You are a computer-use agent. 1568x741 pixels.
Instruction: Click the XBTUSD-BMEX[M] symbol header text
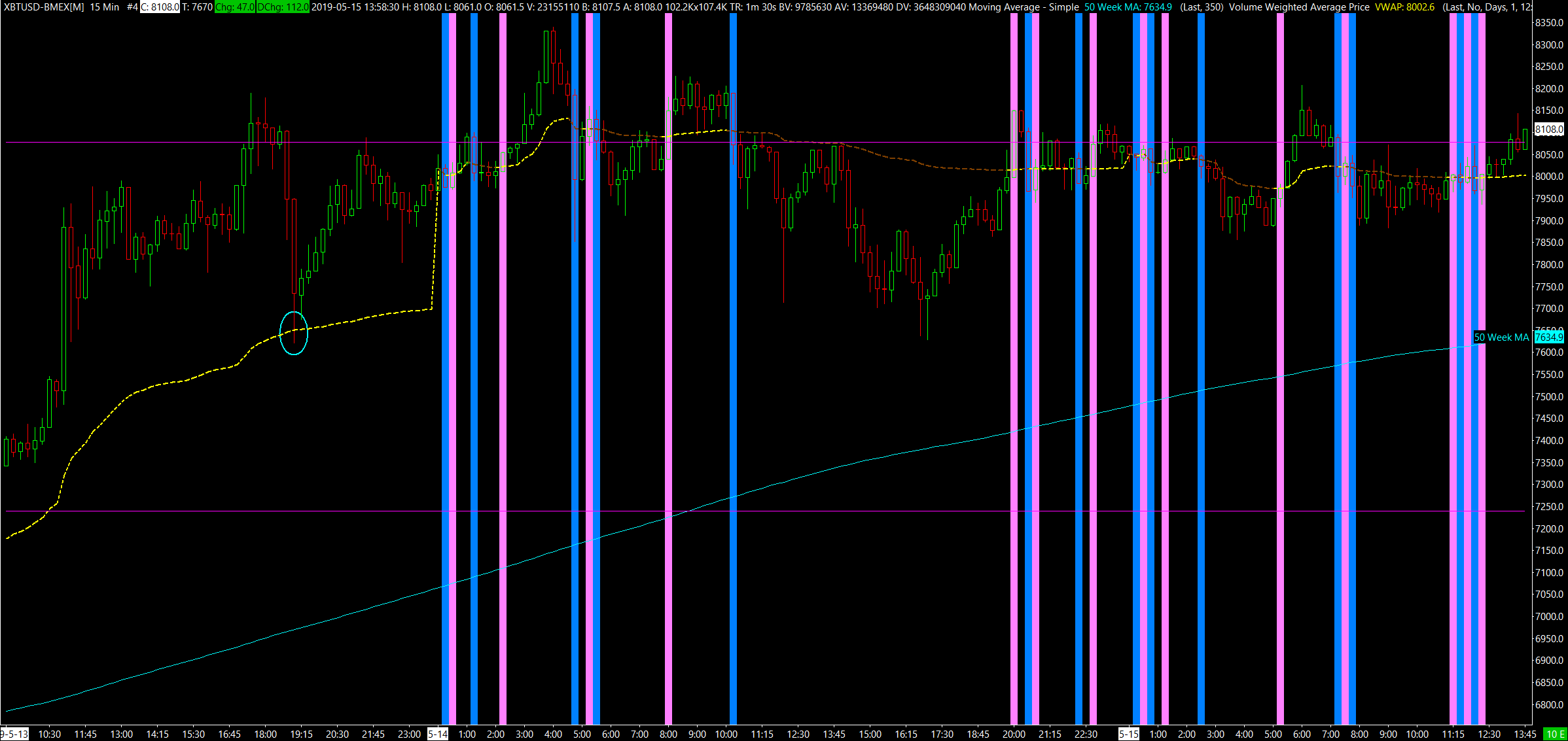click(43, 7)
